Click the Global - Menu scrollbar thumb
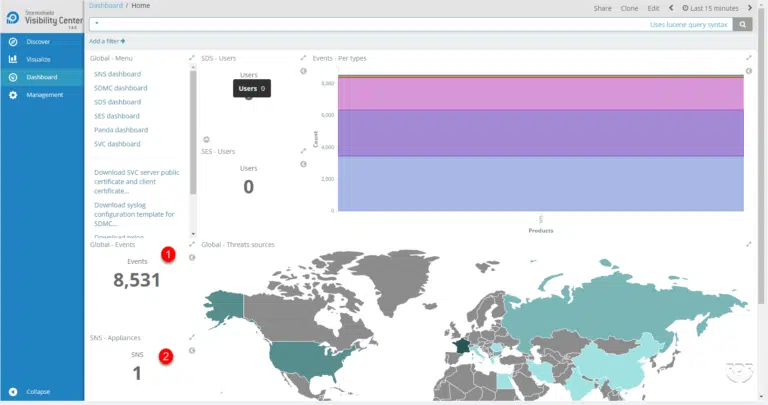This screenshot has height=405, width=768. click(x=193, y=132)
